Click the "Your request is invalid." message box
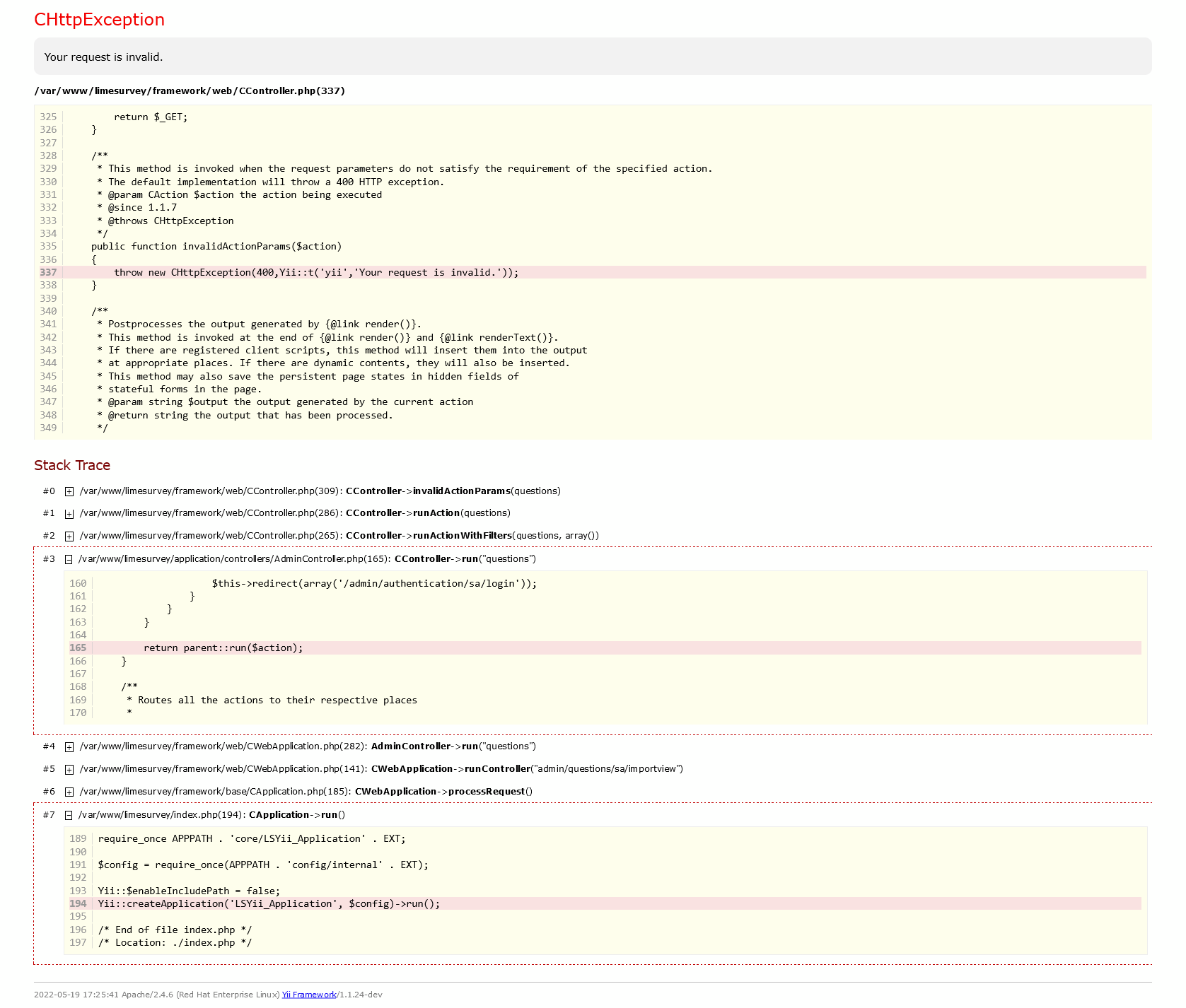 (x=592, y=57)
